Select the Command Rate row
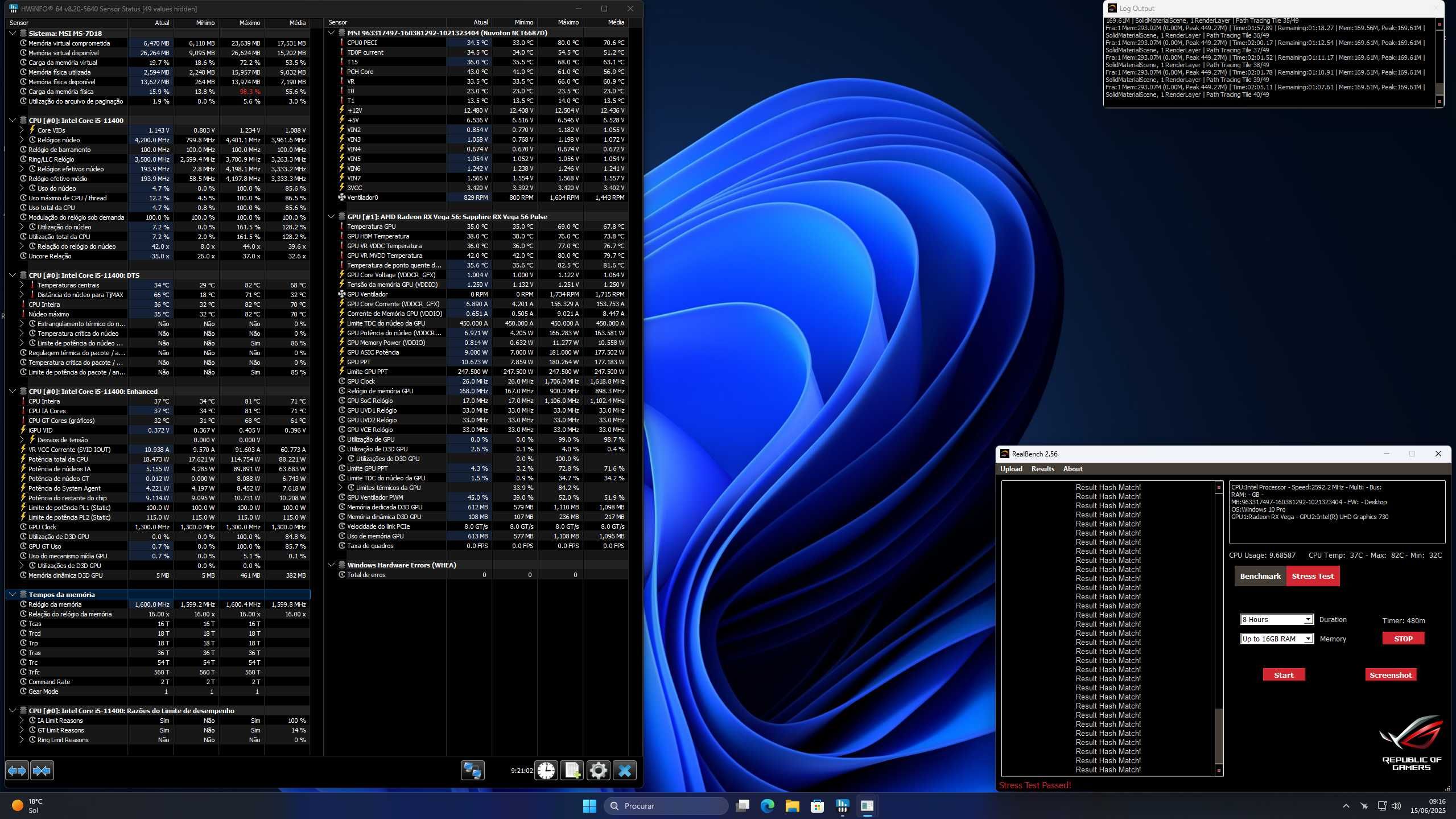This screenshot has height=819, width=1456. pos(158,682)
